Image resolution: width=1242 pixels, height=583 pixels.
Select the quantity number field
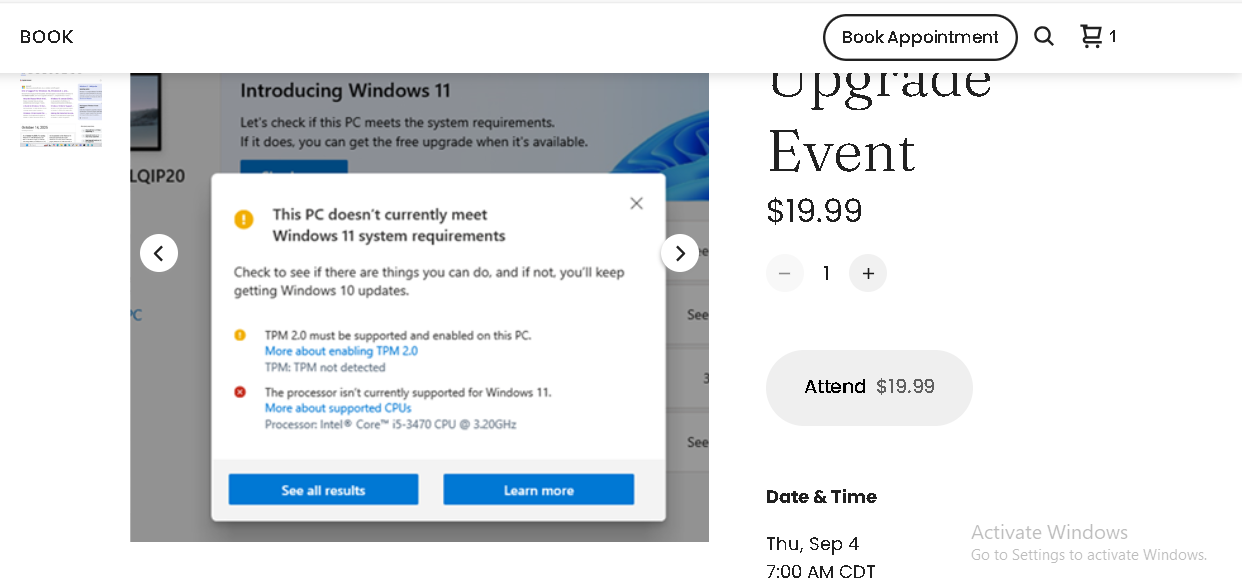(x=826, y=273)
